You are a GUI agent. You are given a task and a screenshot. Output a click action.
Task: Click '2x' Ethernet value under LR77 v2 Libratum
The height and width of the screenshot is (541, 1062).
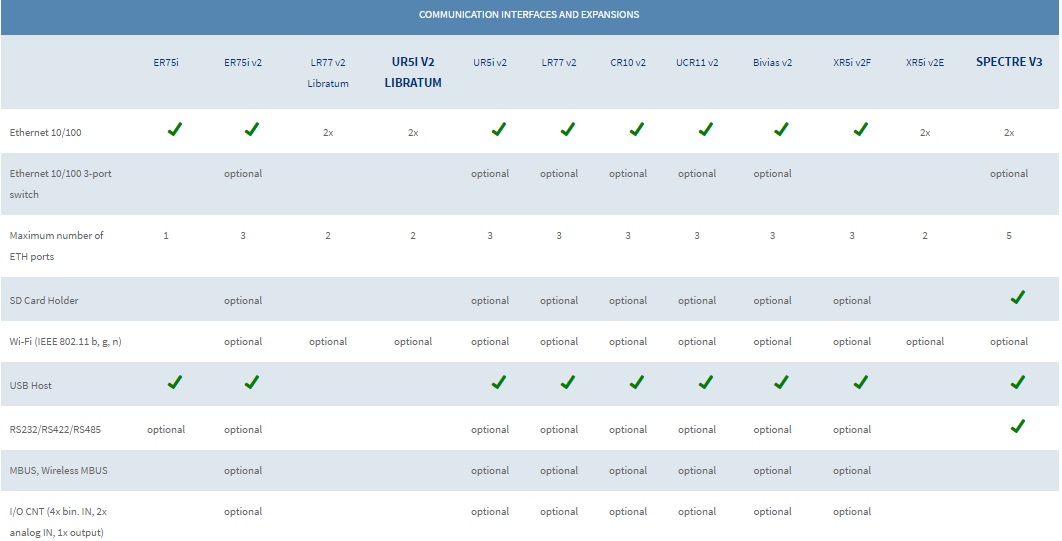pos(328,133)
